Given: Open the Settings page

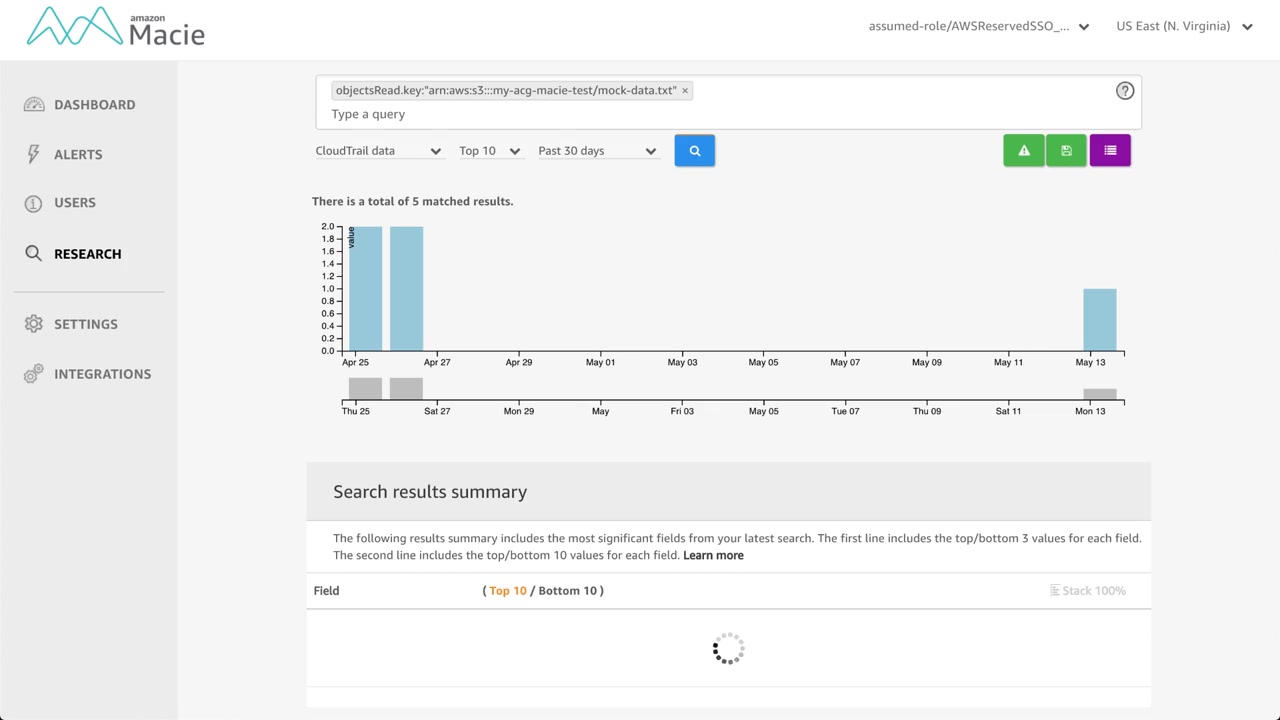Looking at the screenshot, I should [x=86, y=324].
